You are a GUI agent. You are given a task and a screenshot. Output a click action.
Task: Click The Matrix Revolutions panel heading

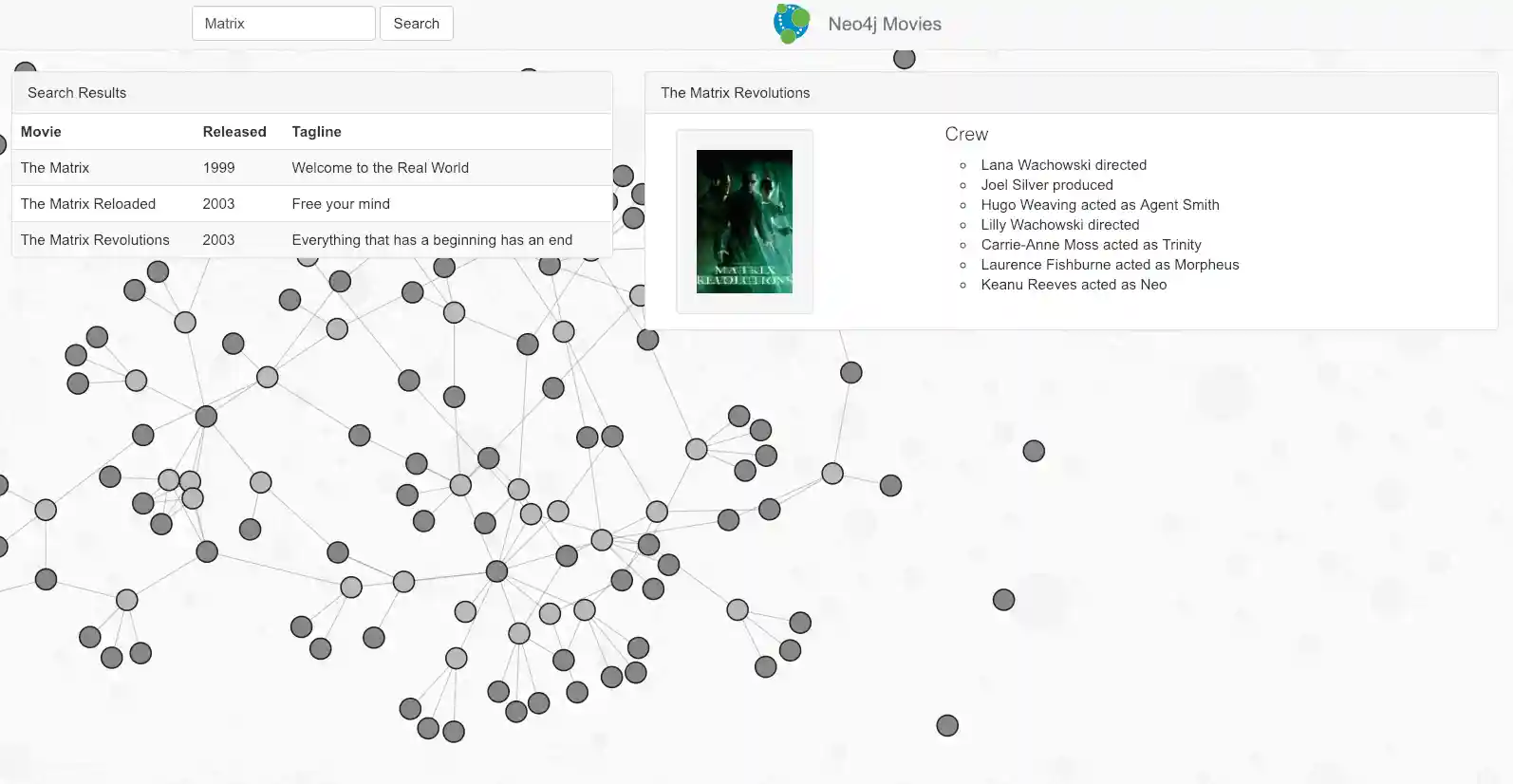(x=735, y=93)
